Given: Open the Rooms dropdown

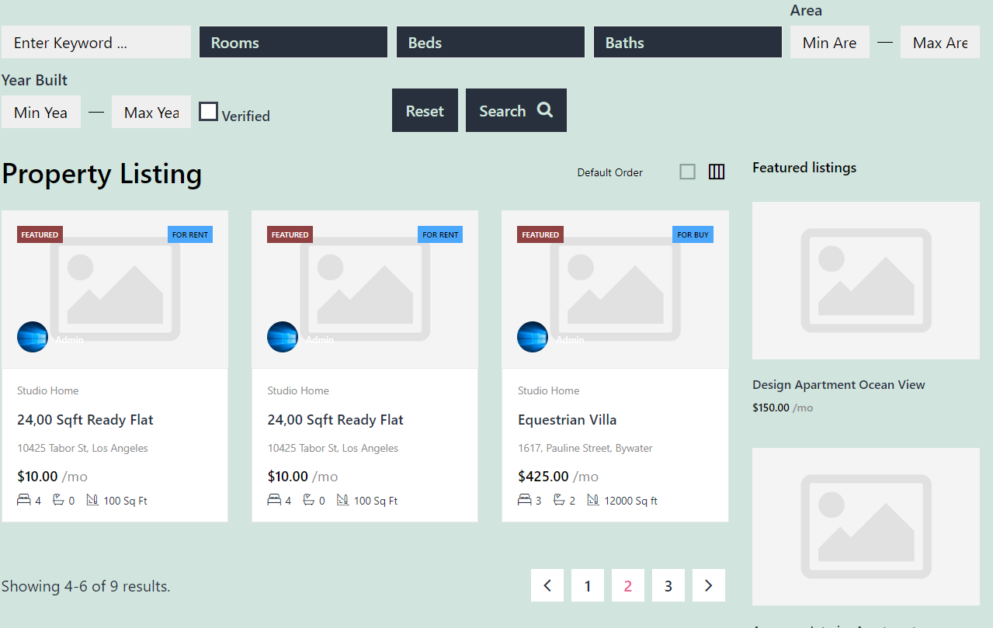Looking at the screenshot, I should tap(293, 42).
